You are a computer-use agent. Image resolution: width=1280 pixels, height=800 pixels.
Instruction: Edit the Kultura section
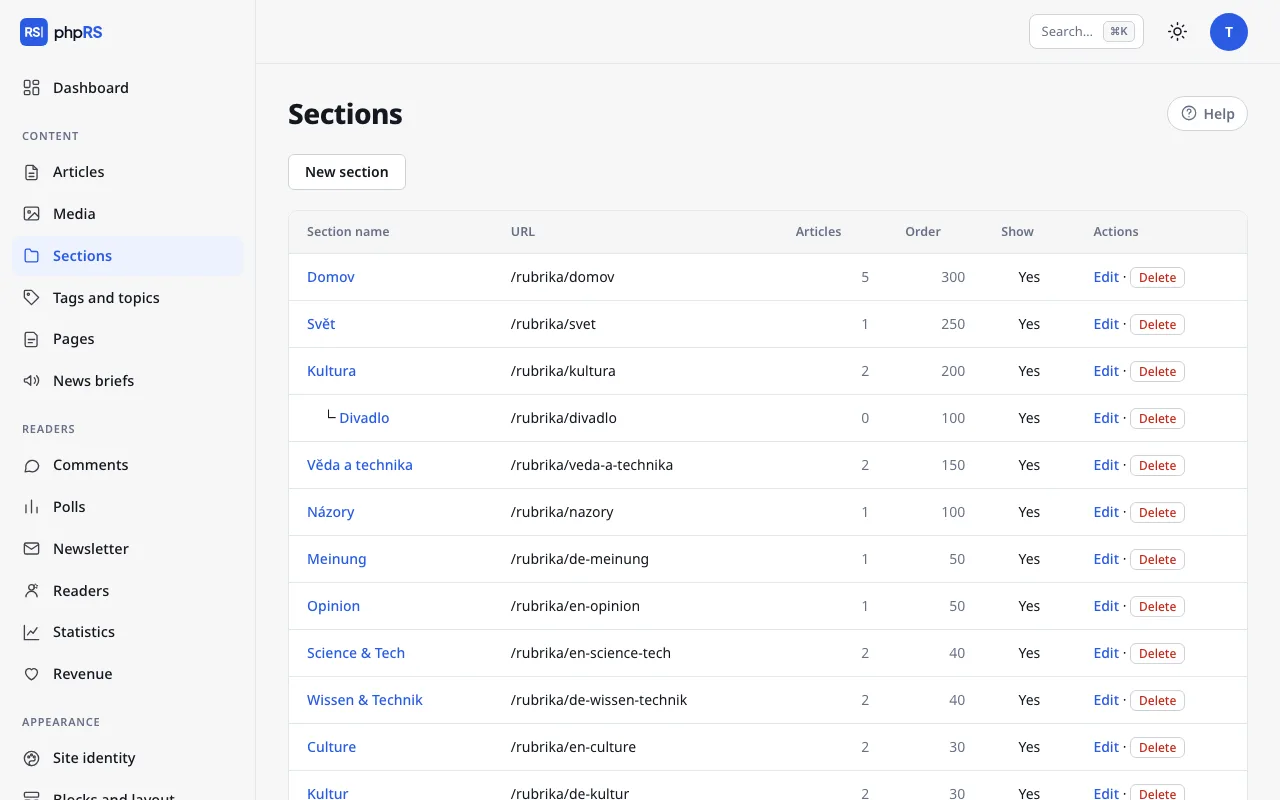click(x=1106, y=371)
